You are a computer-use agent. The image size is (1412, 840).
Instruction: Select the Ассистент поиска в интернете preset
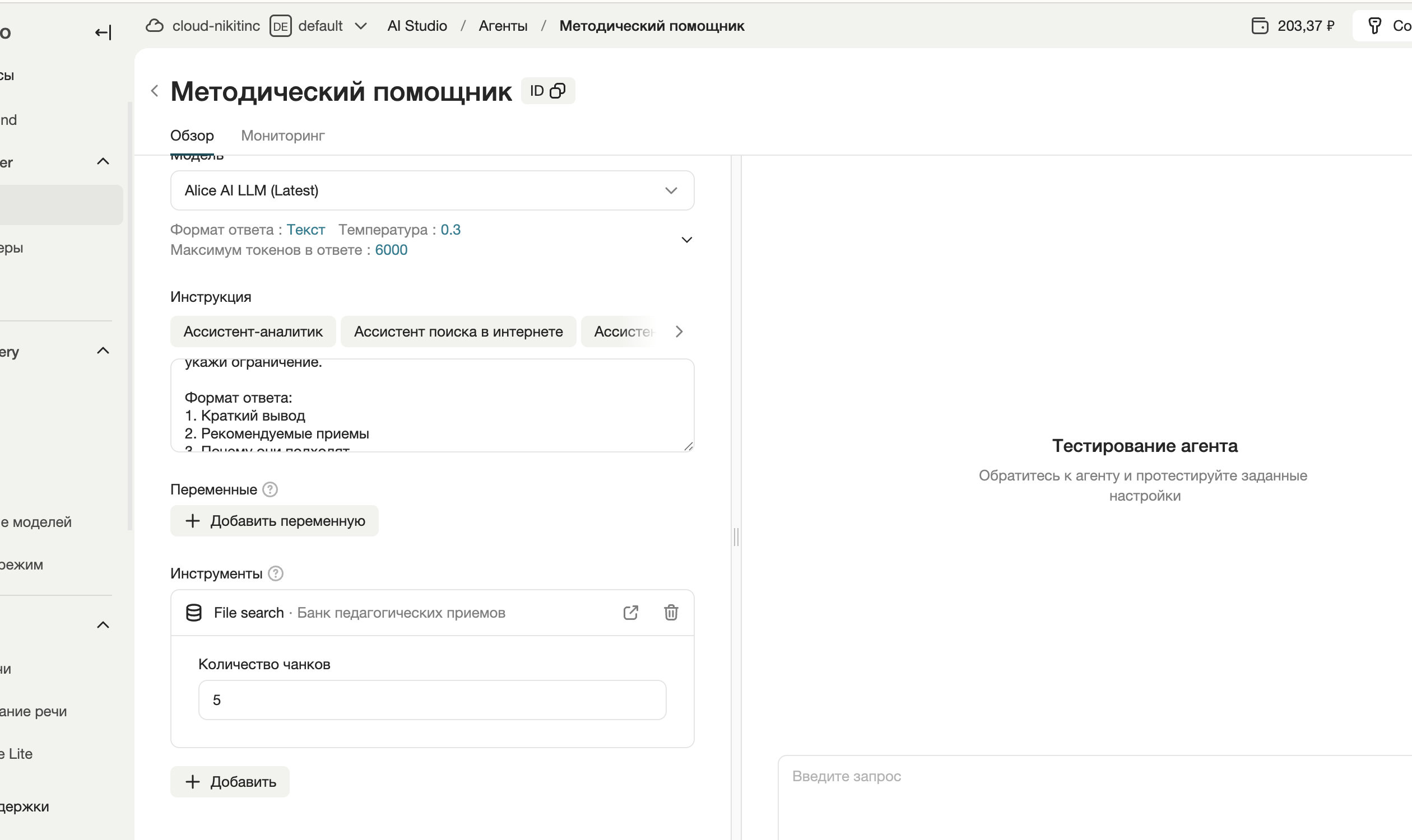pos(458,332)
